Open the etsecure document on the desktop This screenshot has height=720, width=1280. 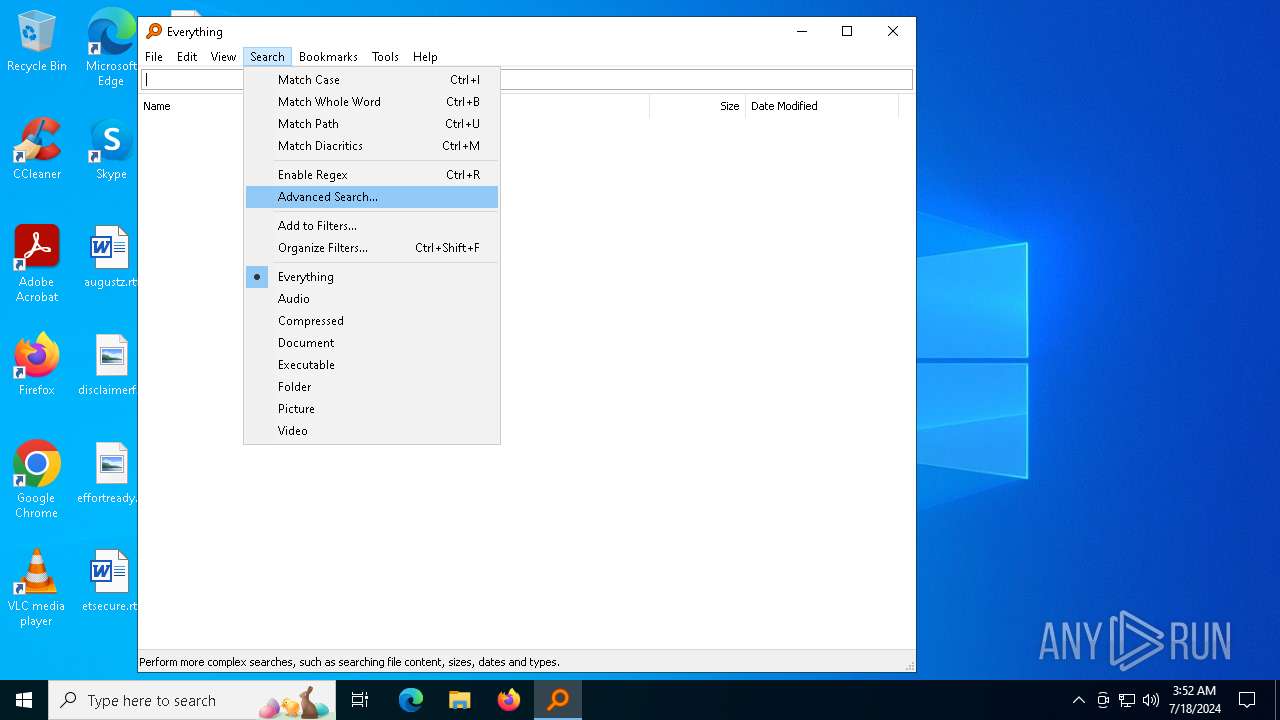(110, 581)
